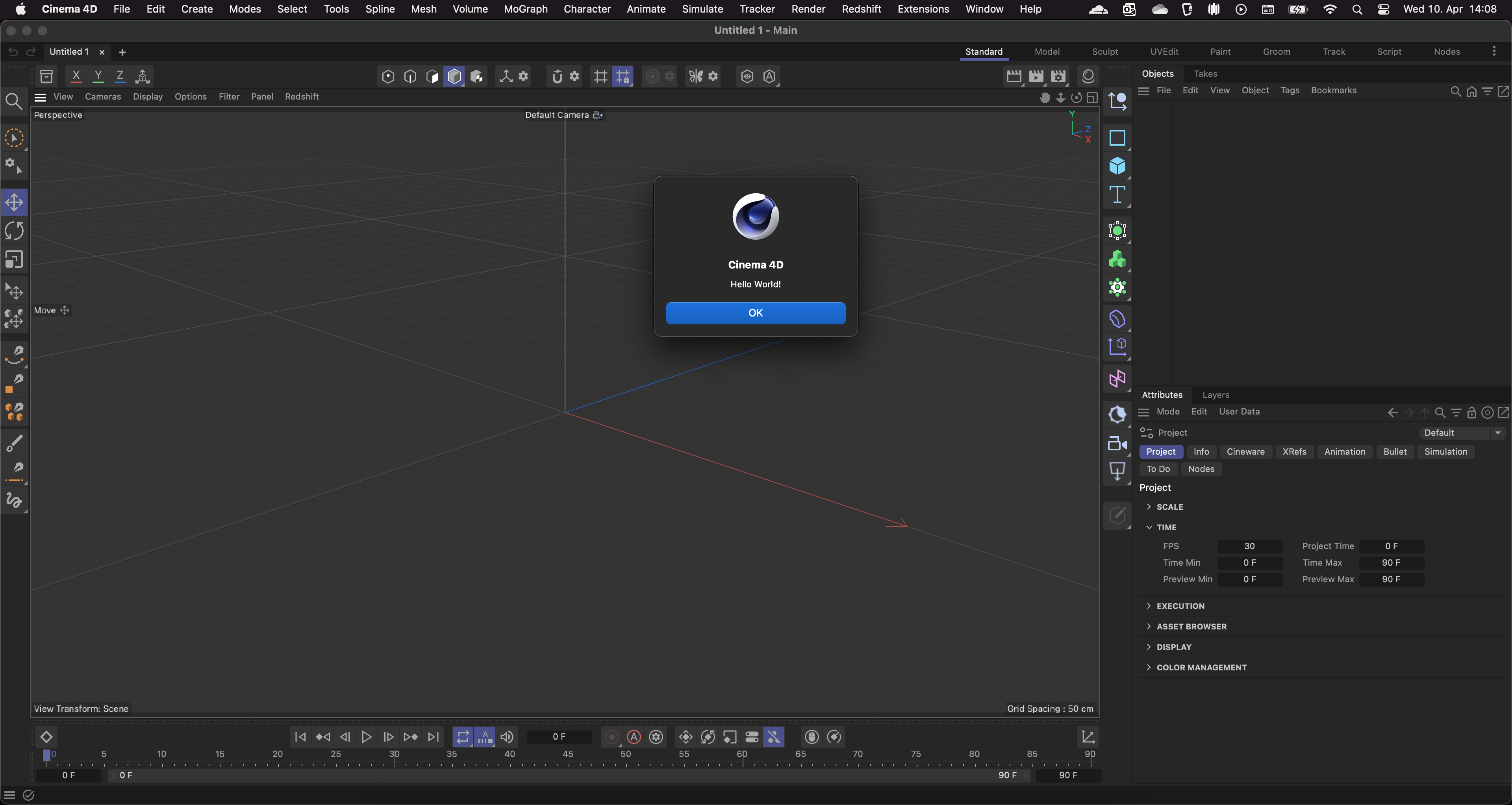Select the Rotate tool in left toolbar
This screenshot has height=805, width=1512.
coord(14,231)
